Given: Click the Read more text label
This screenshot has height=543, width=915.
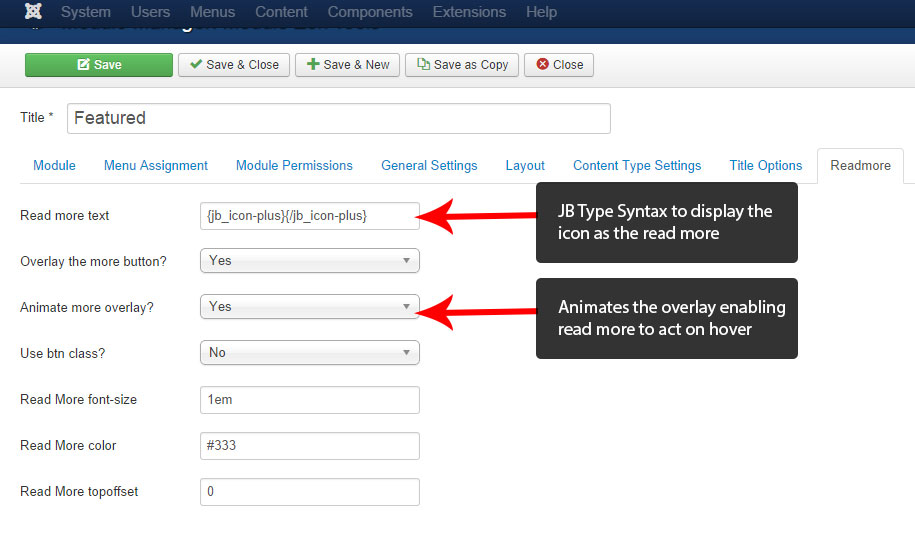Looking at the screenshot, I should pos(65,216).
